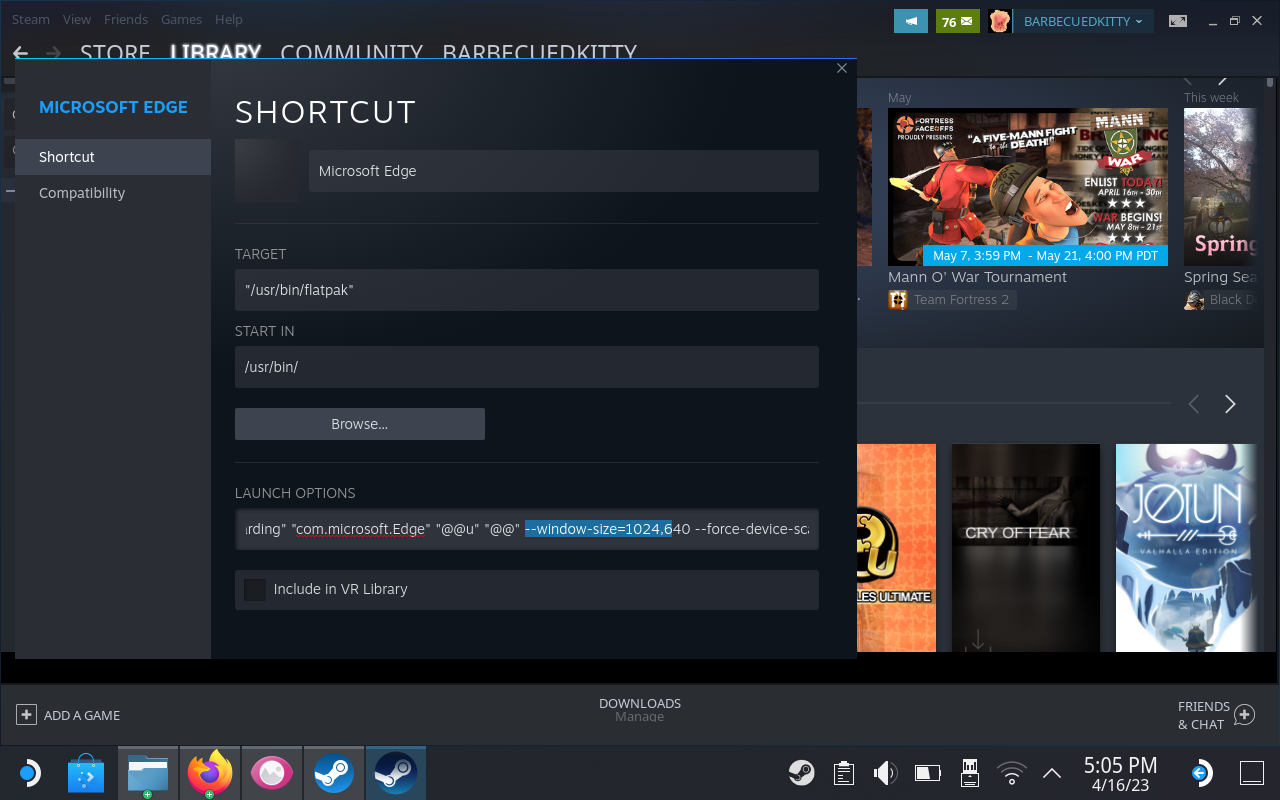Viewport: 1280px width, 800px height.
Task: Enable Include in VR Library checkbox
Action: (255, 589)
